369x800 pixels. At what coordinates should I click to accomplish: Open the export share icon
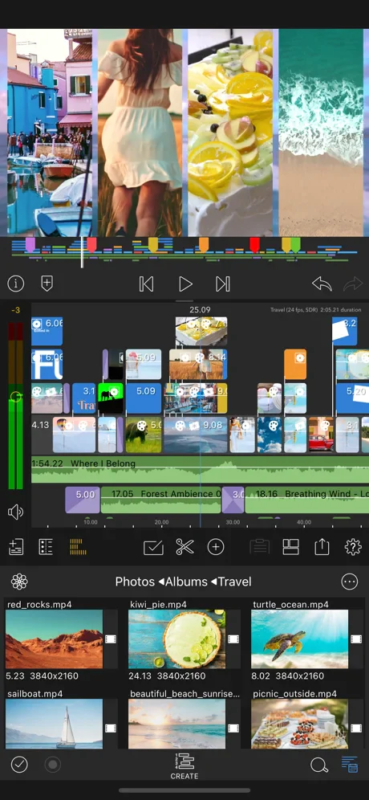pyautogui.click(x=322, y=547)
